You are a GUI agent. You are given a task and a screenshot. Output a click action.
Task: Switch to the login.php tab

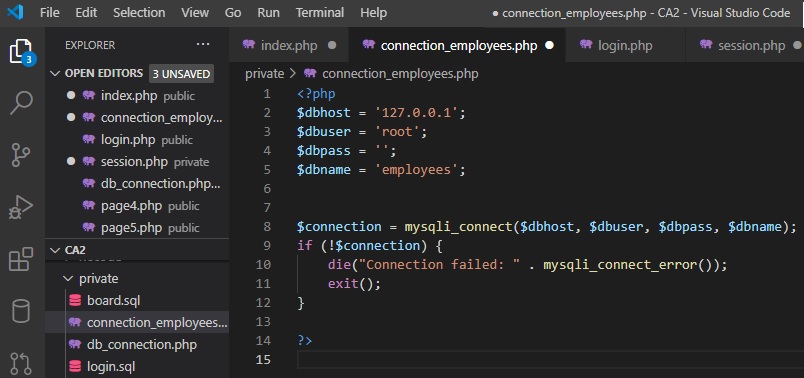tap(625, 45)
